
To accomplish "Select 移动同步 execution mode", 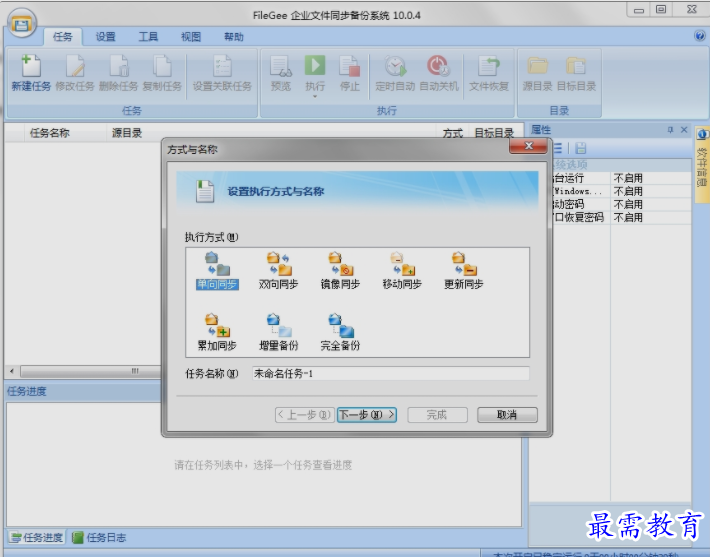I will click(x=402, y=271).
